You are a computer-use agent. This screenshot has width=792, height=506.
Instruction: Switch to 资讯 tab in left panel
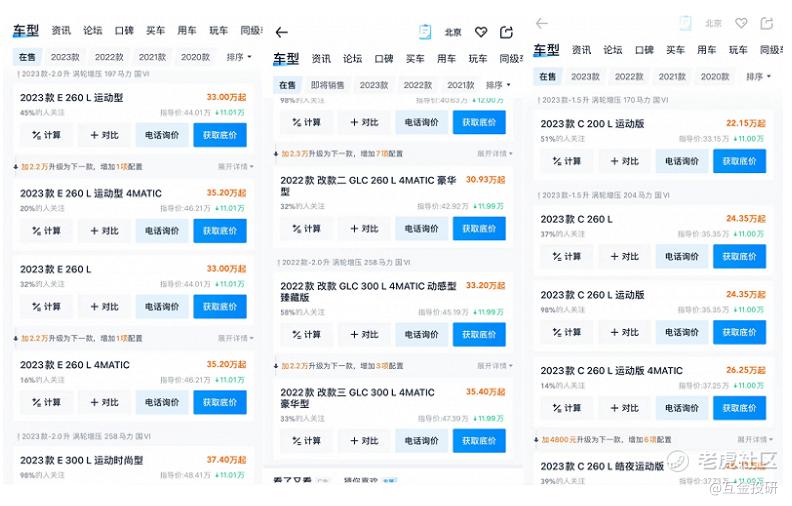(61, 31)
